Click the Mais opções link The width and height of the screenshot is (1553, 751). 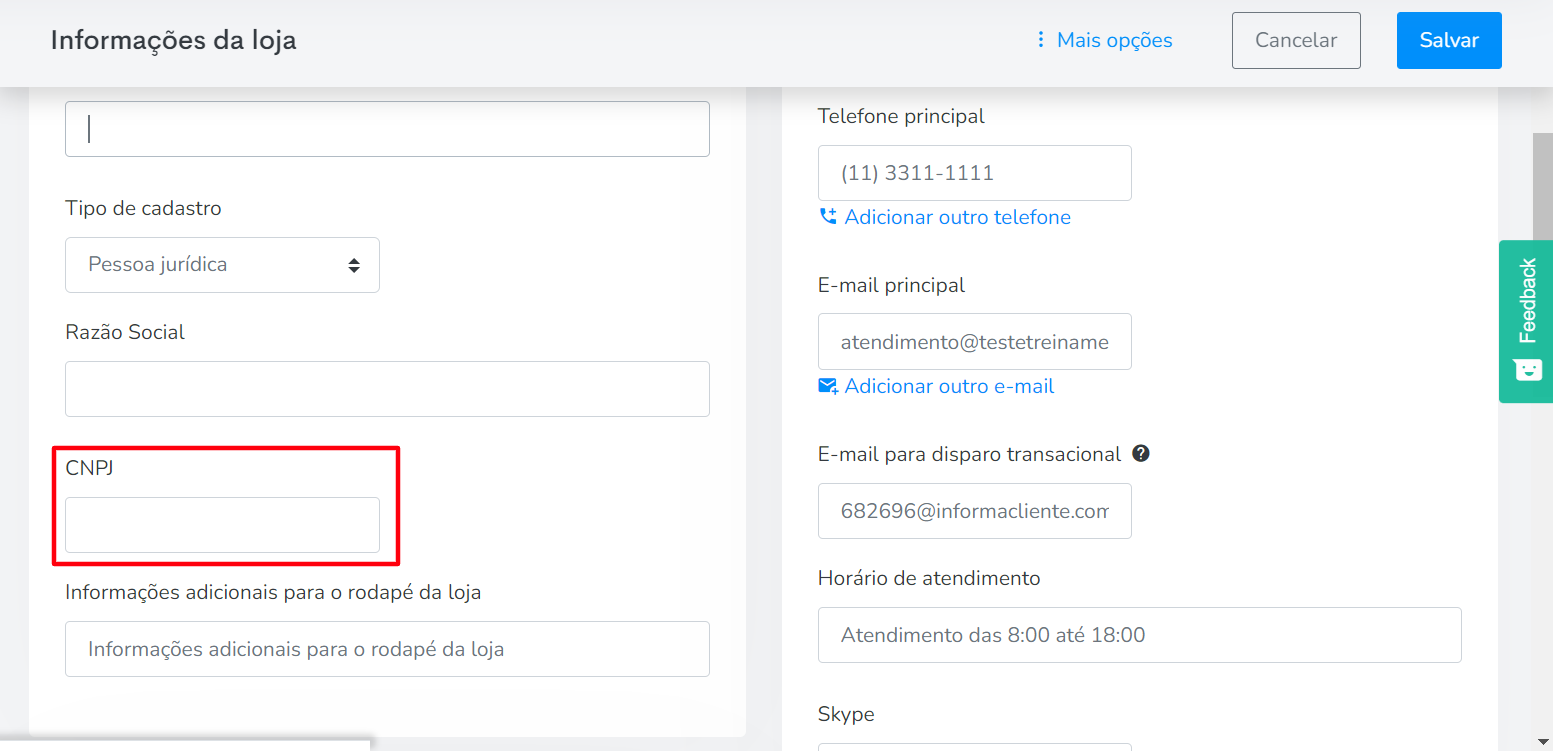(x=1115, y=40)
